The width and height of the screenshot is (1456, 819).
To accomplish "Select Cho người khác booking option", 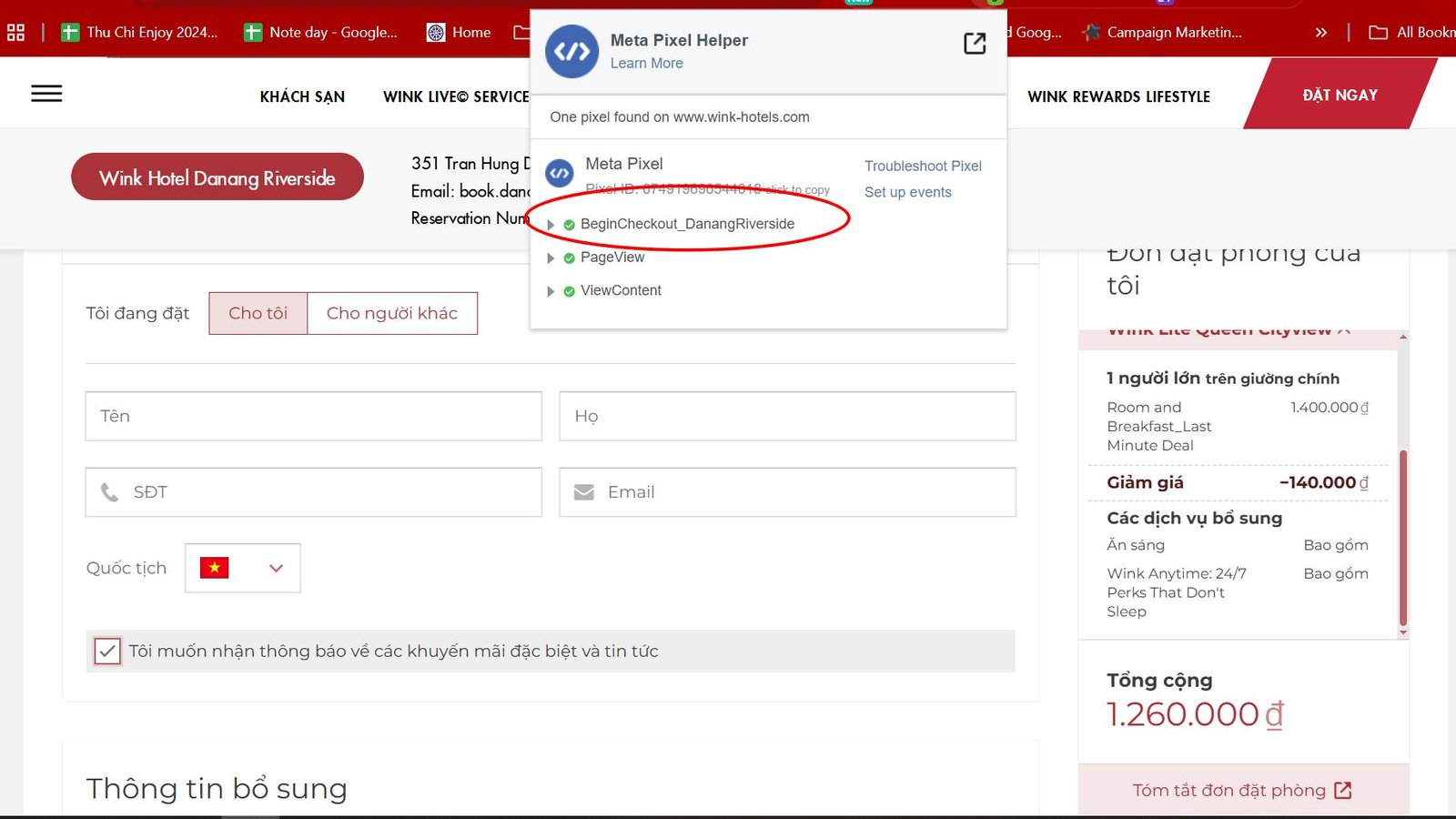I will click(392, 313).
